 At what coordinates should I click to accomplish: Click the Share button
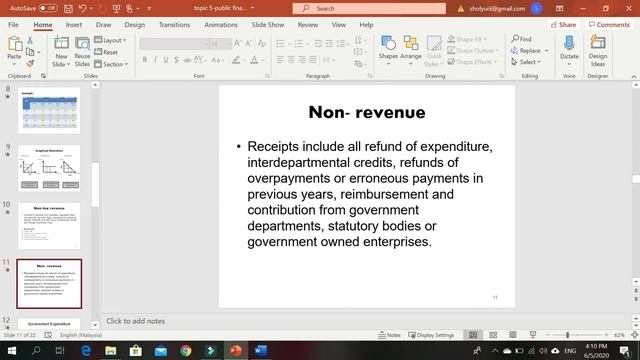pos(563,24)
